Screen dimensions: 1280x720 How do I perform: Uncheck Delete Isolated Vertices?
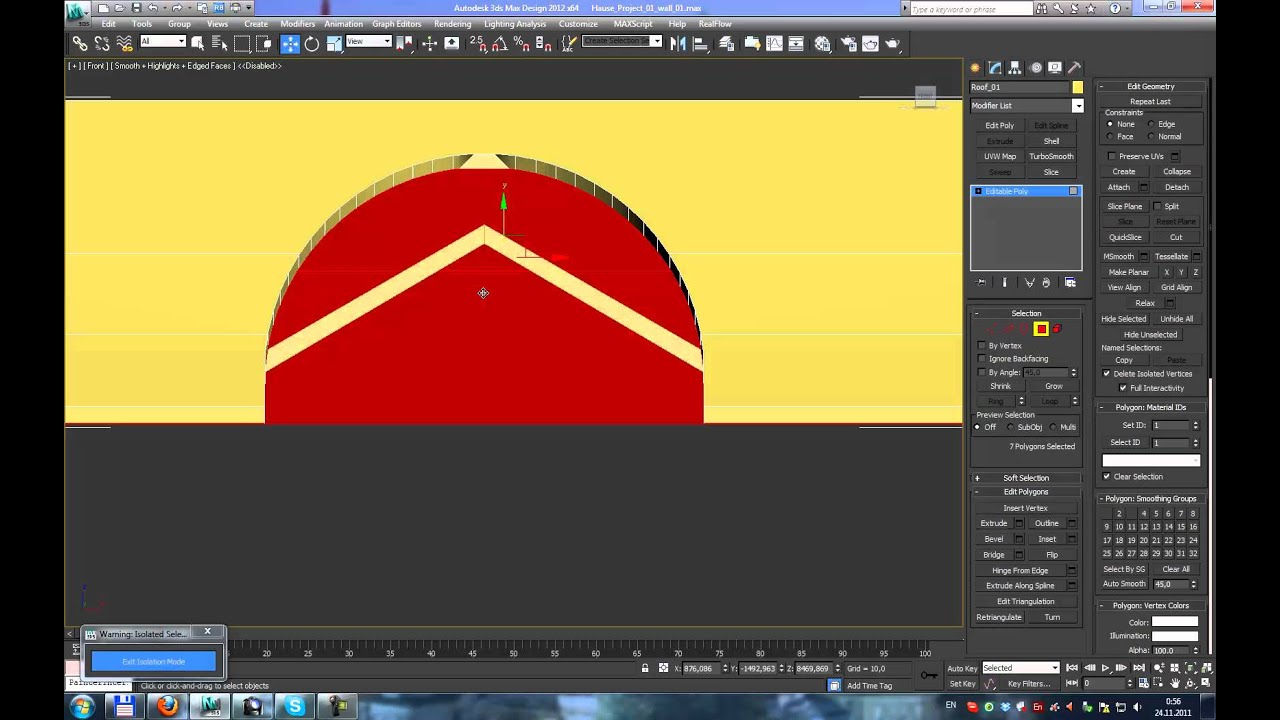coord(1107,374)
